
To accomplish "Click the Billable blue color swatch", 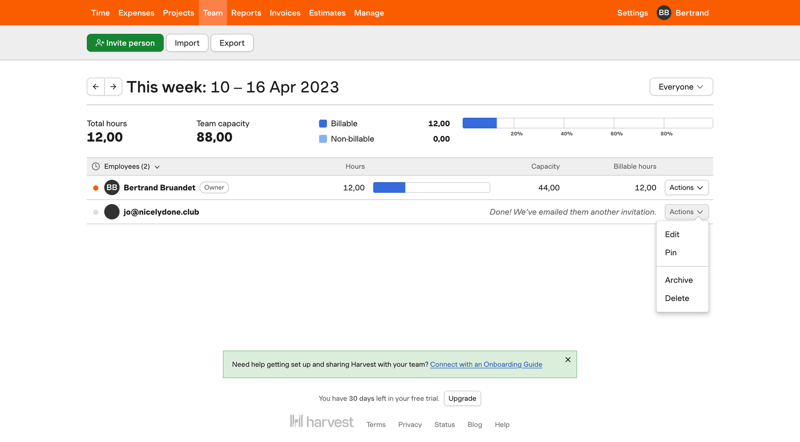I will [x=322, y=124].
